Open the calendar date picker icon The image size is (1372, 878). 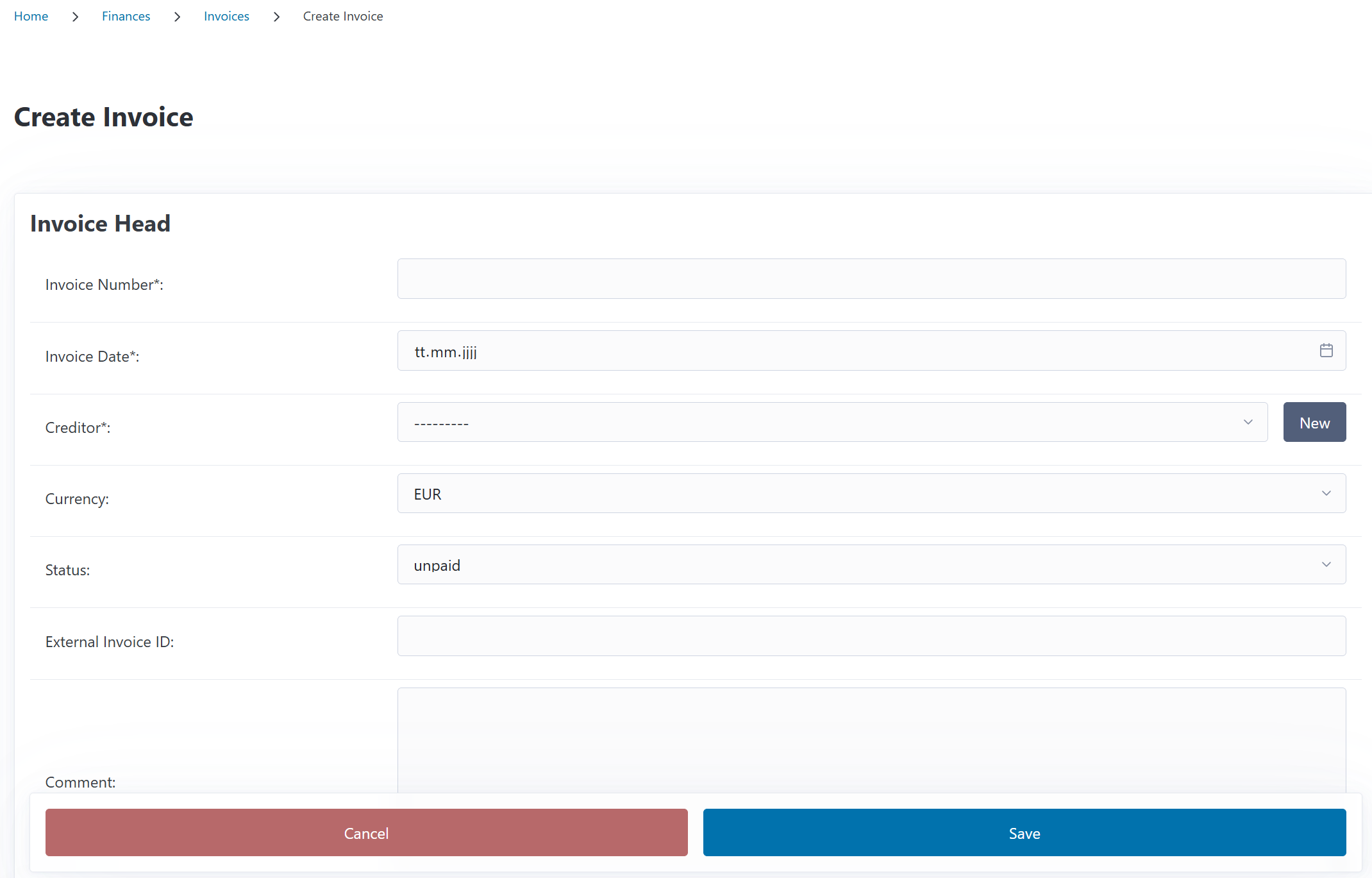1326,350
